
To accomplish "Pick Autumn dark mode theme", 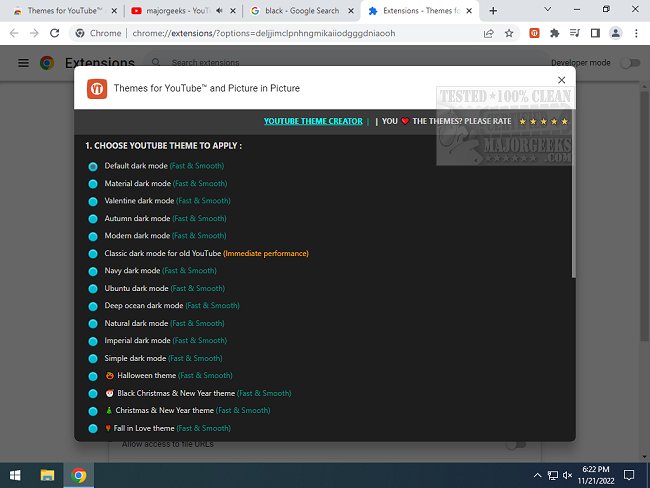I will (x=93, y=219).
